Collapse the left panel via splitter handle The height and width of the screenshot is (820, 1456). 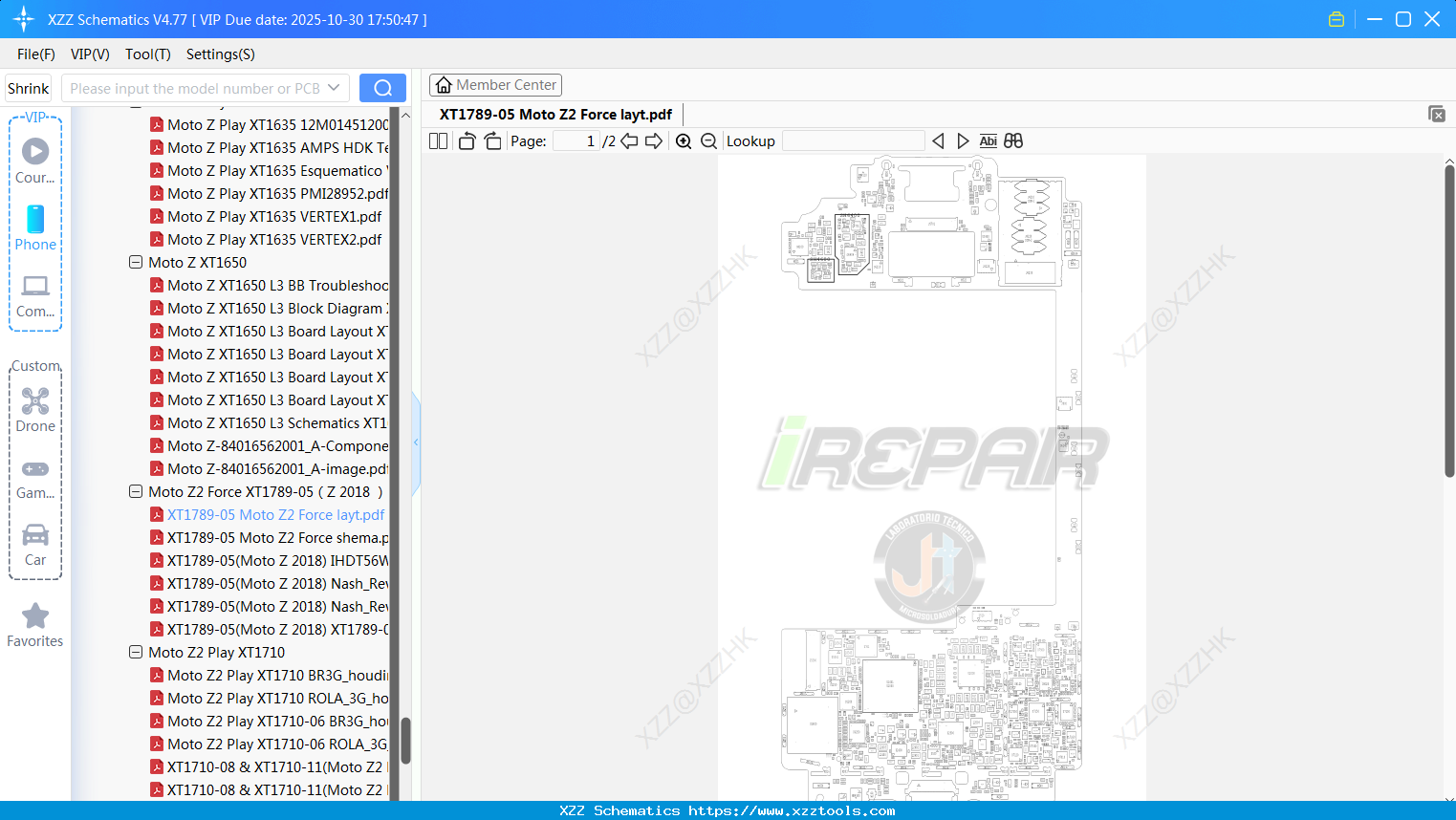(416, 442)
